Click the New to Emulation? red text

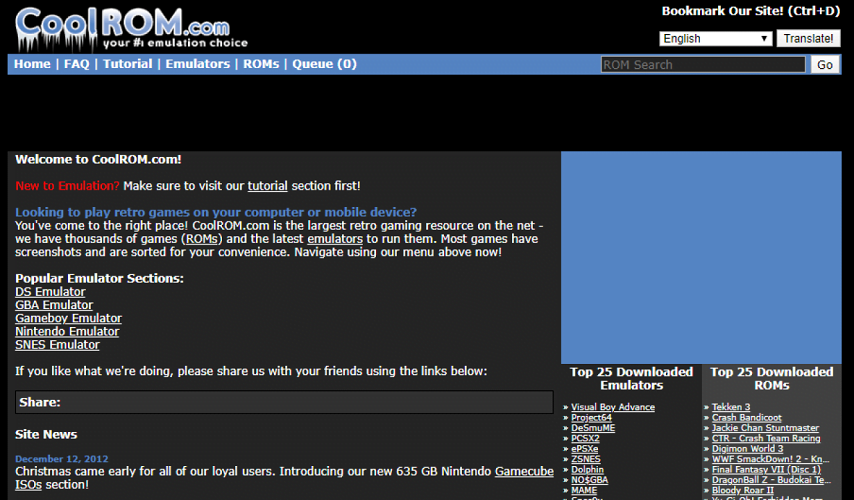[x=67, y=186]
